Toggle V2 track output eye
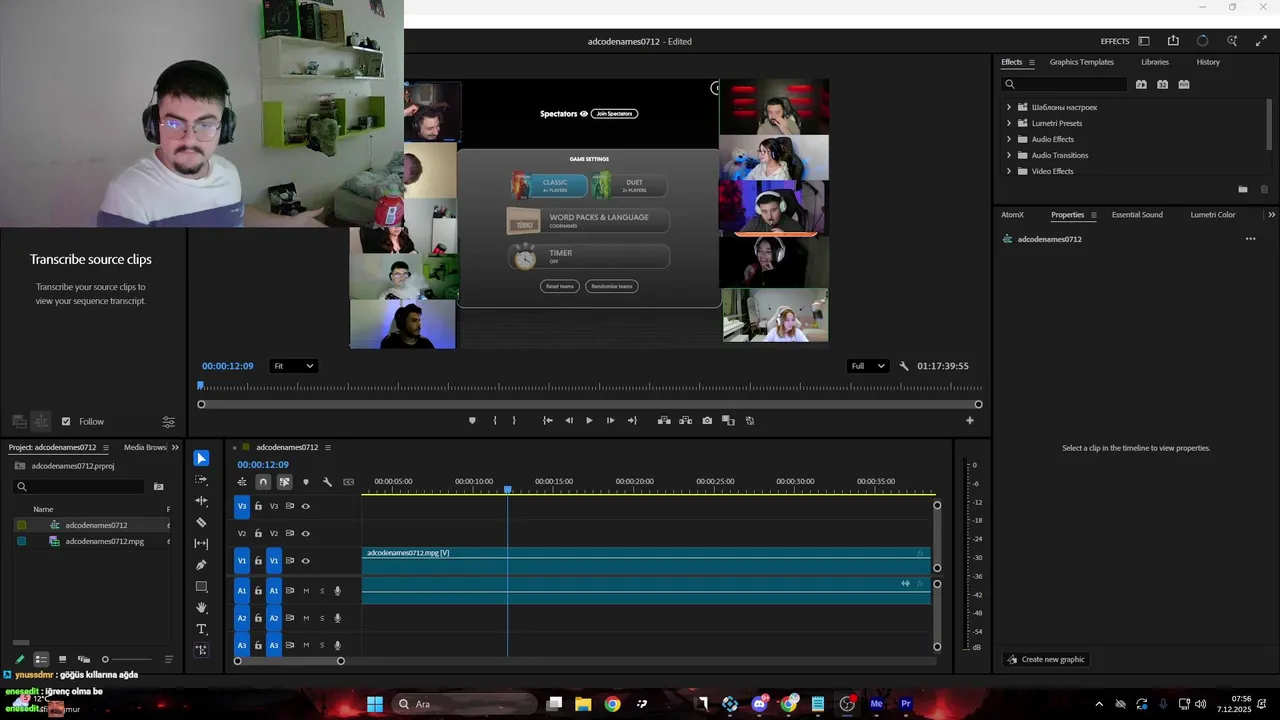1280x720 pixels. pos(306,534)
